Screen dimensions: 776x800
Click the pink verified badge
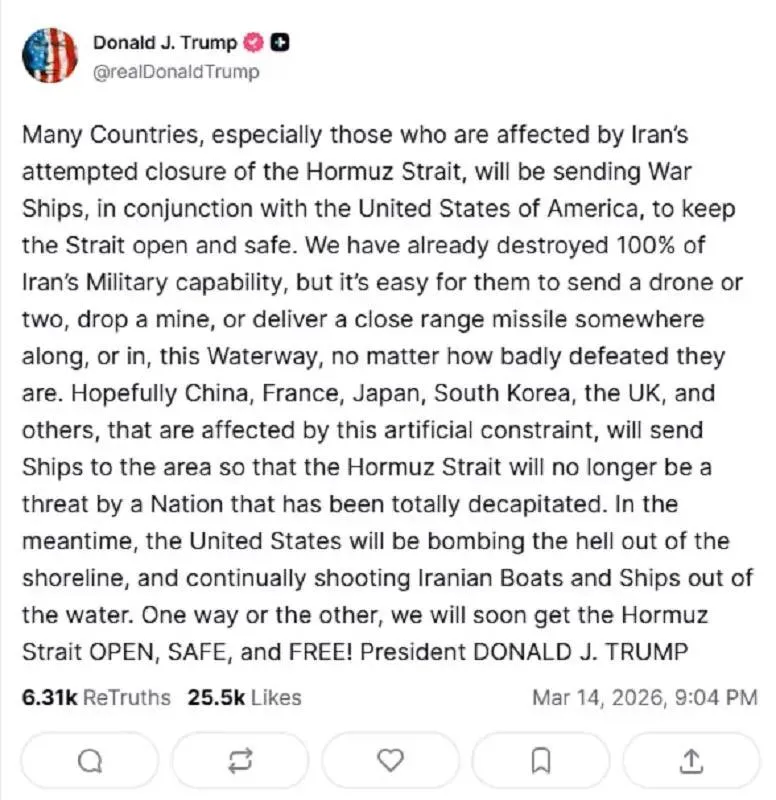coord(254,43)
